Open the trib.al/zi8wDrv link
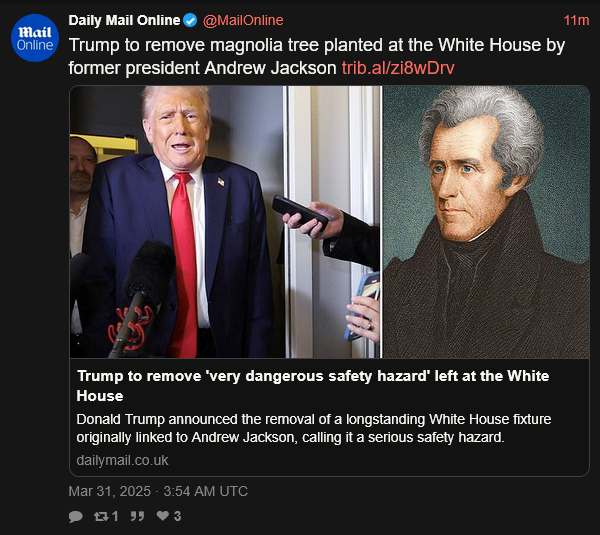The width and height of the screenshot is (600, 535). (x=398, y=68)
